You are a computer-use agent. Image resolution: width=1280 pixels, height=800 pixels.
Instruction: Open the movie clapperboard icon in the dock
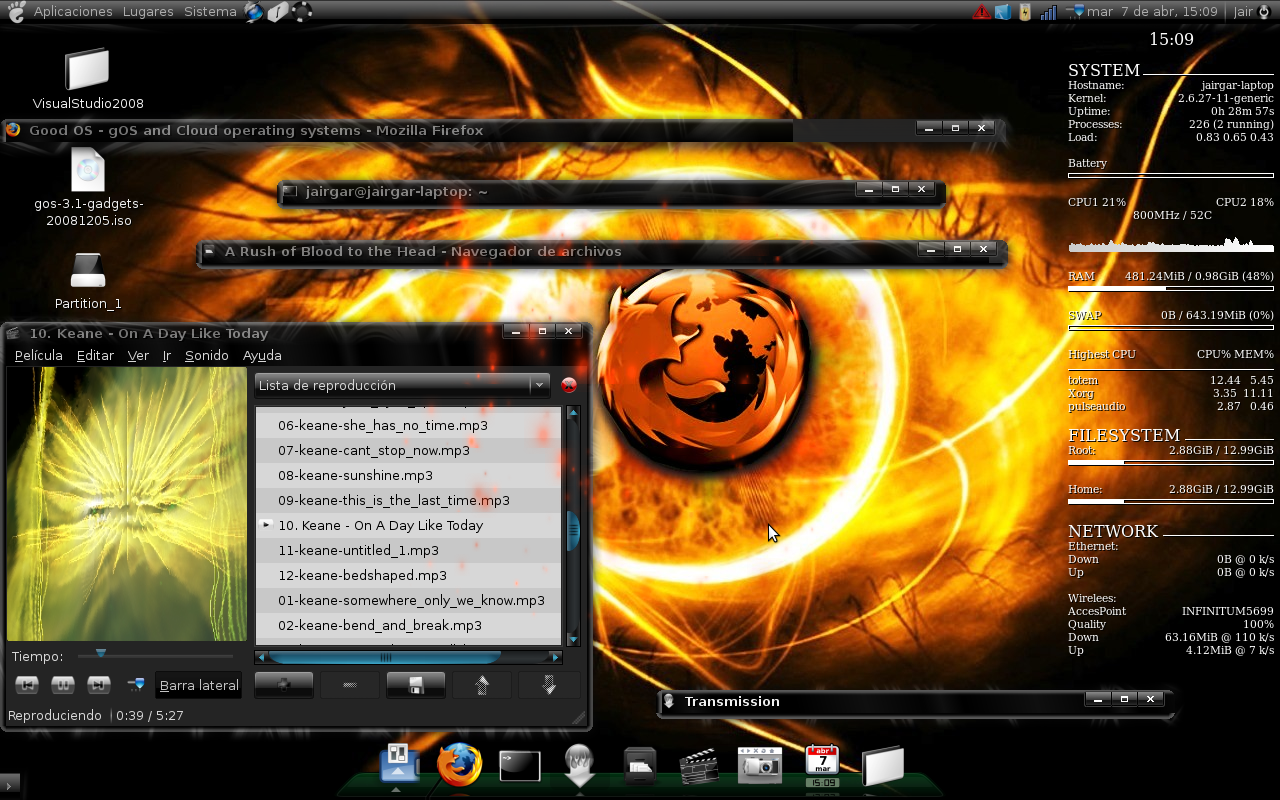coord(699,766)
